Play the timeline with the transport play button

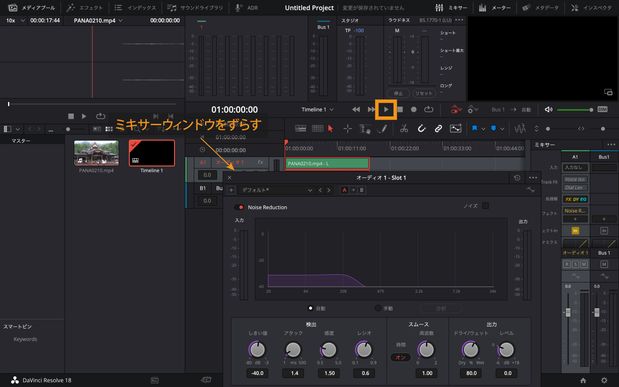tap(386, 109)
